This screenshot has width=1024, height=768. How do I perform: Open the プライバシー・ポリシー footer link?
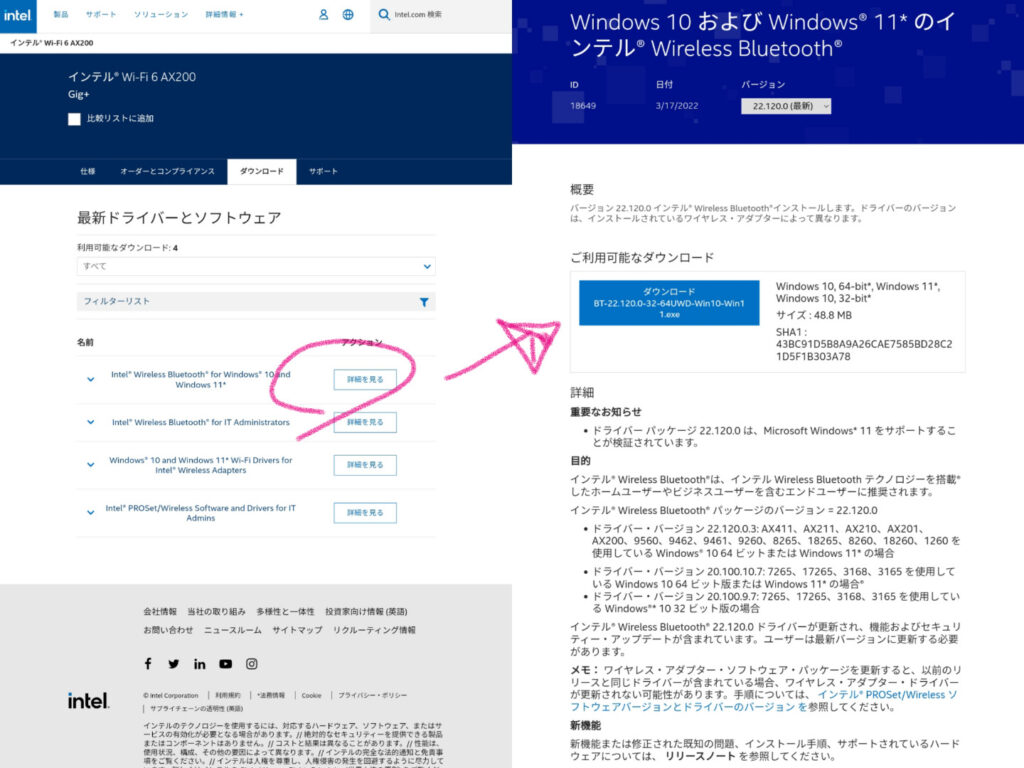(372, 696)
